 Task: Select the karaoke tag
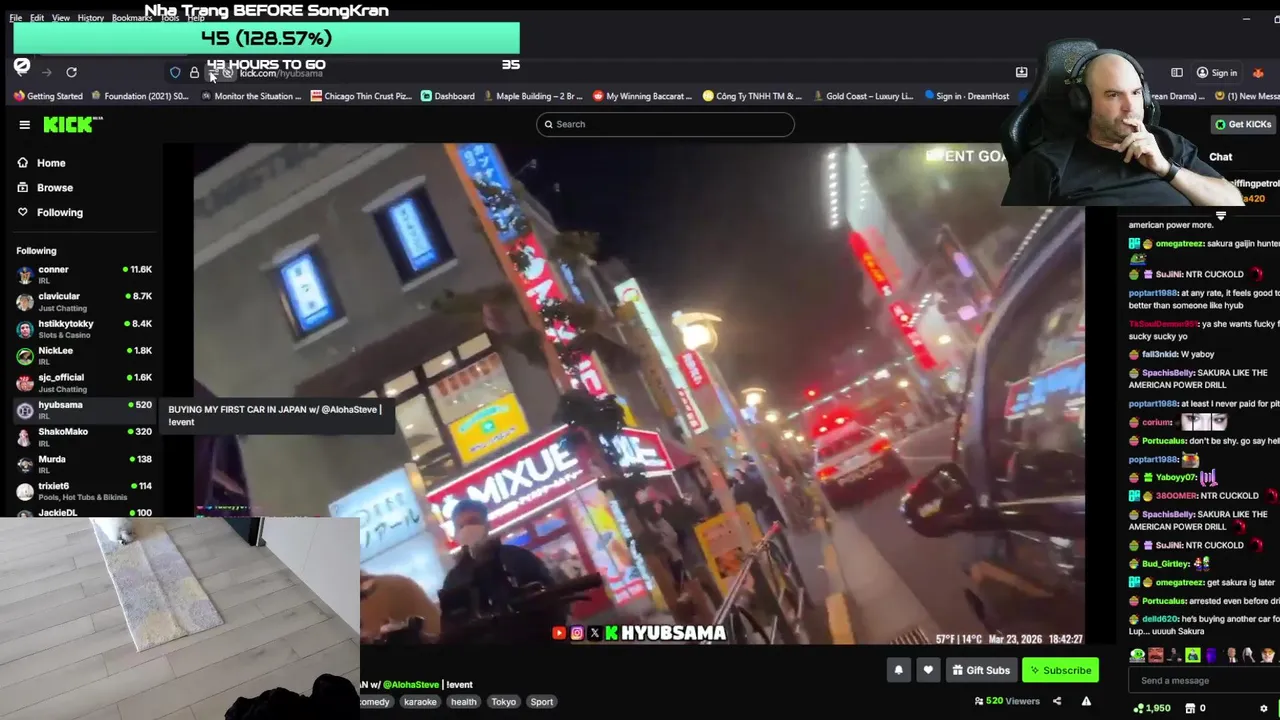420,702
